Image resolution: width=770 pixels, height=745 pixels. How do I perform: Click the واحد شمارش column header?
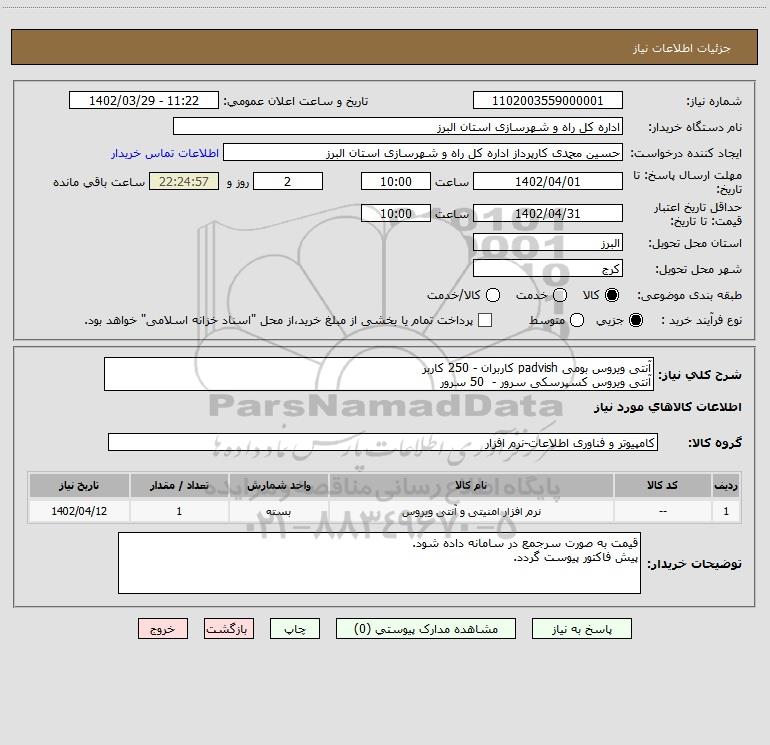point(278,485)
